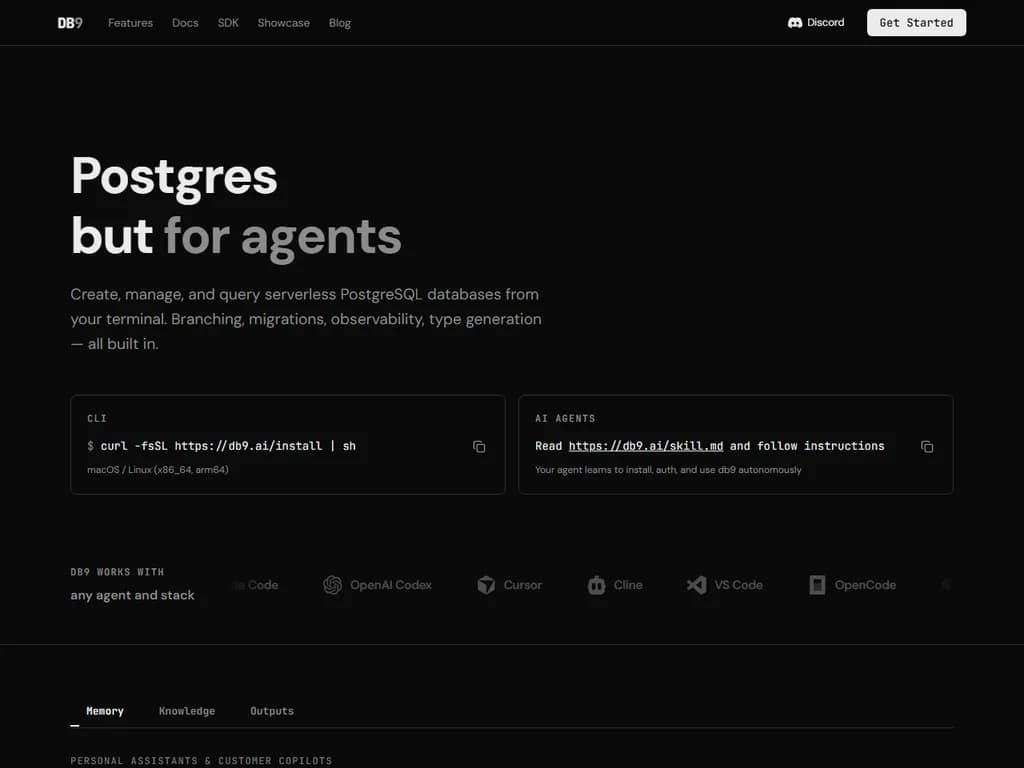Select the Memory tab

[105, 711]
